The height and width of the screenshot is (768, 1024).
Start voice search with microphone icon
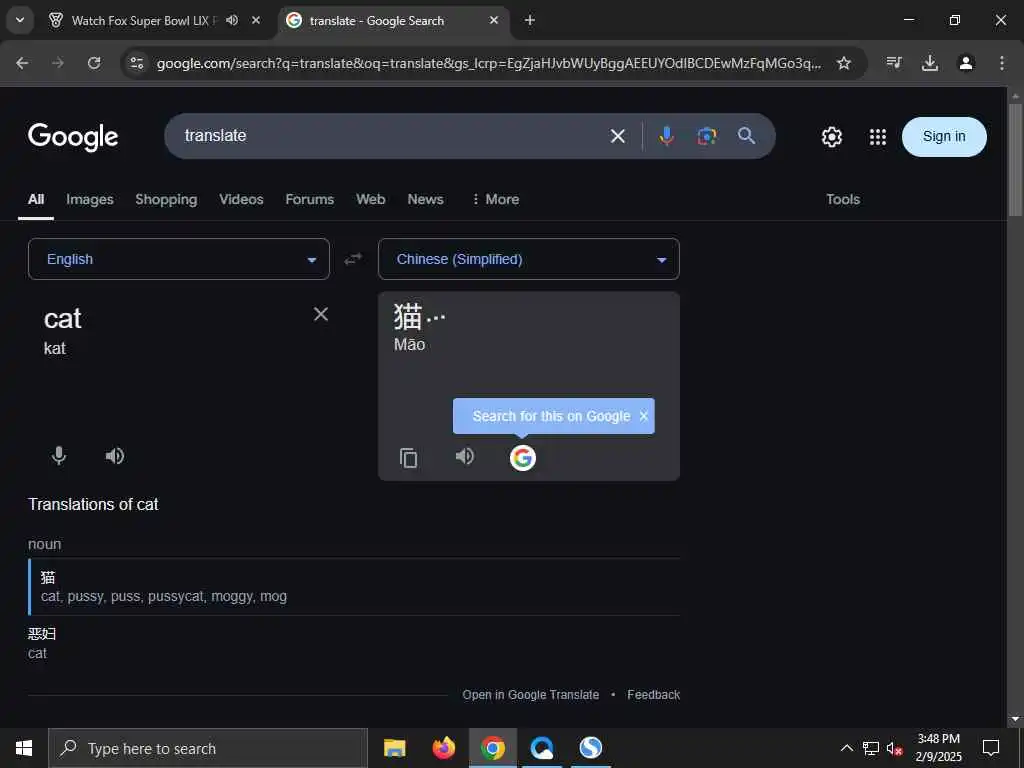coord(666,136)
